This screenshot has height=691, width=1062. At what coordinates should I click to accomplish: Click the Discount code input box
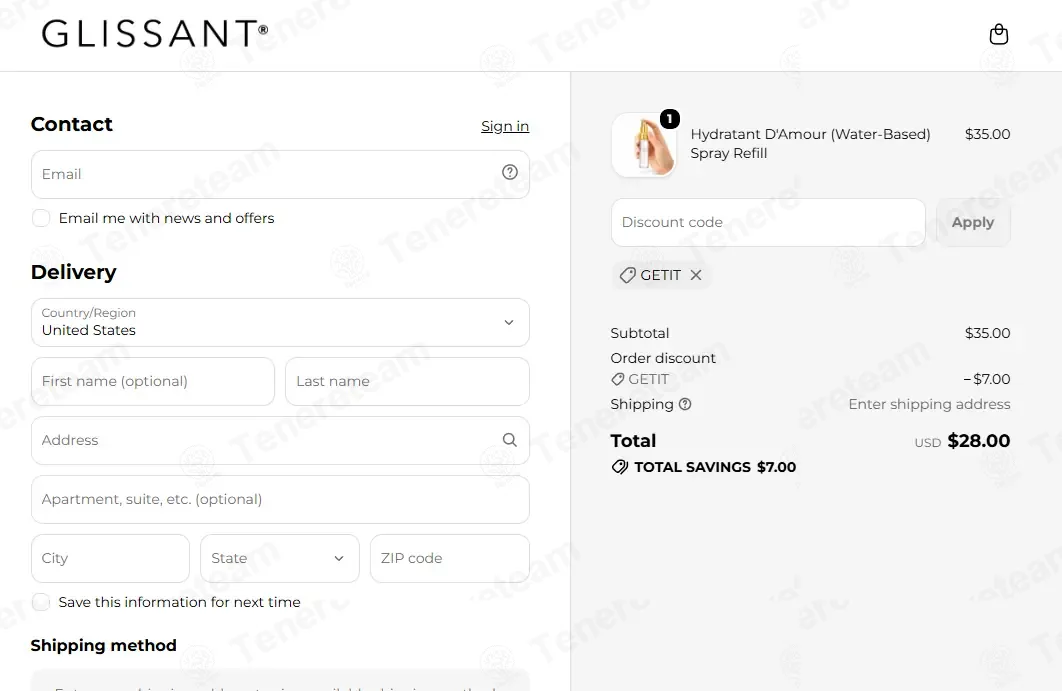click(768, 222)
